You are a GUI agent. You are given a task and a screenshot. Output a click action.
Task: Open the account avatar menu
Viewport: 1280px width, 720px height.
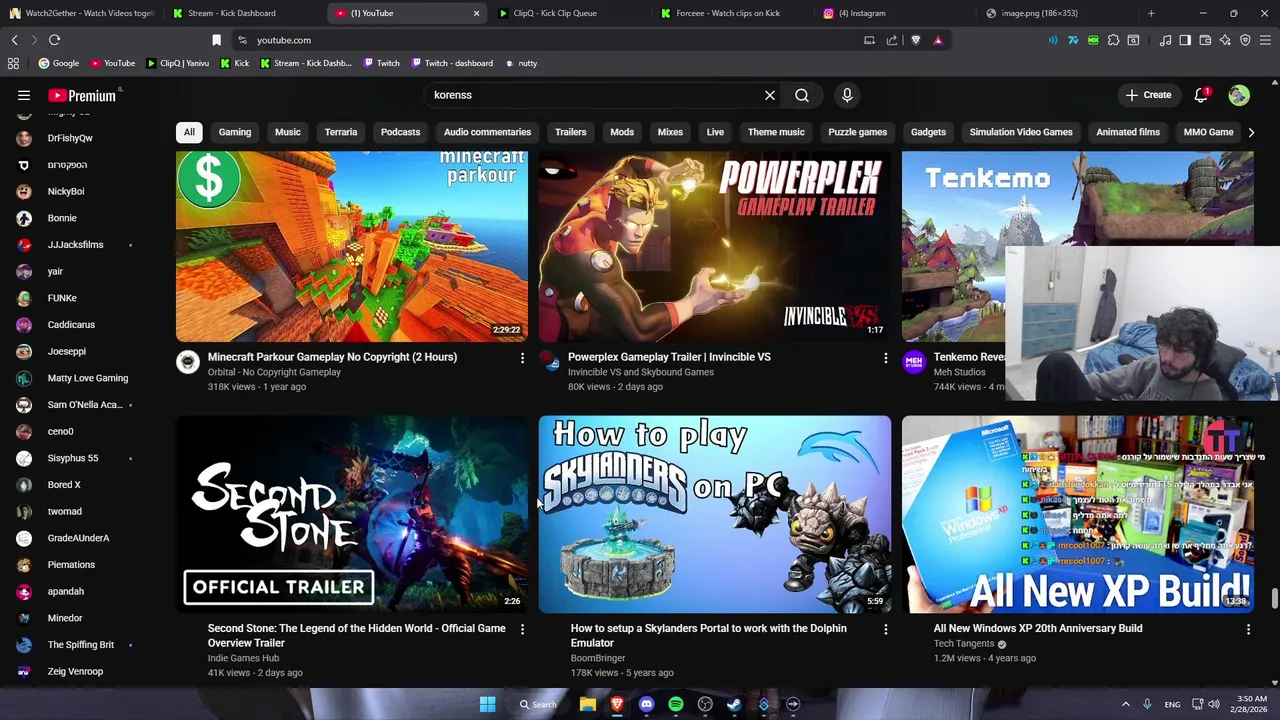click(1239, 95)
